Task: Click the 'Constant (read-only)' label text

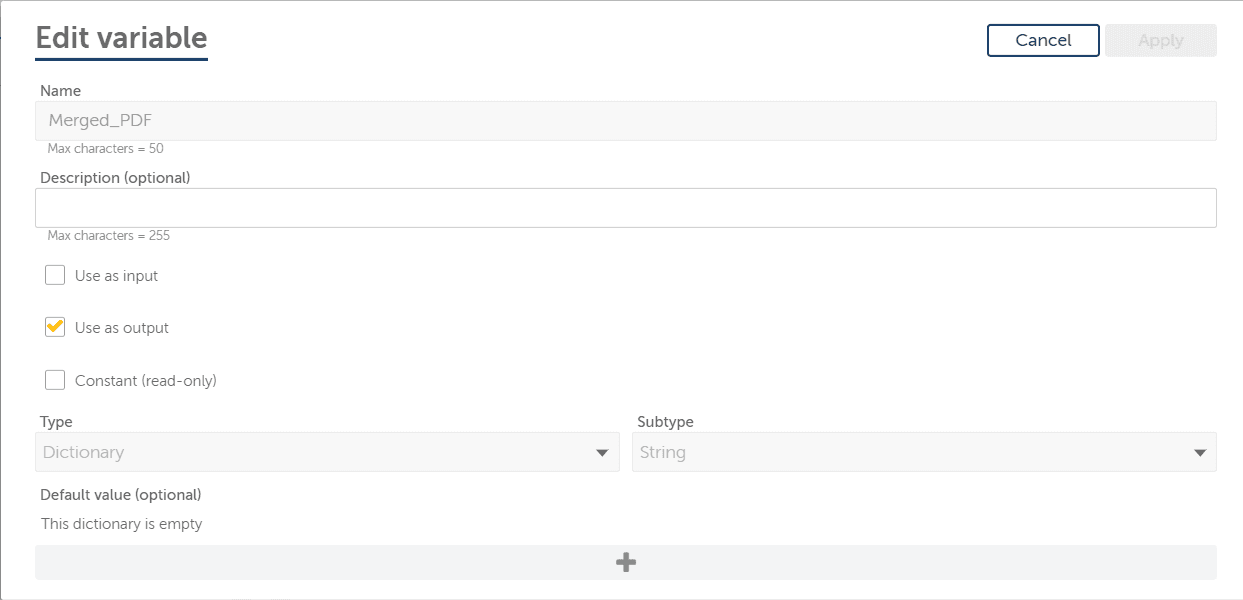Action: tap(146, 381)
